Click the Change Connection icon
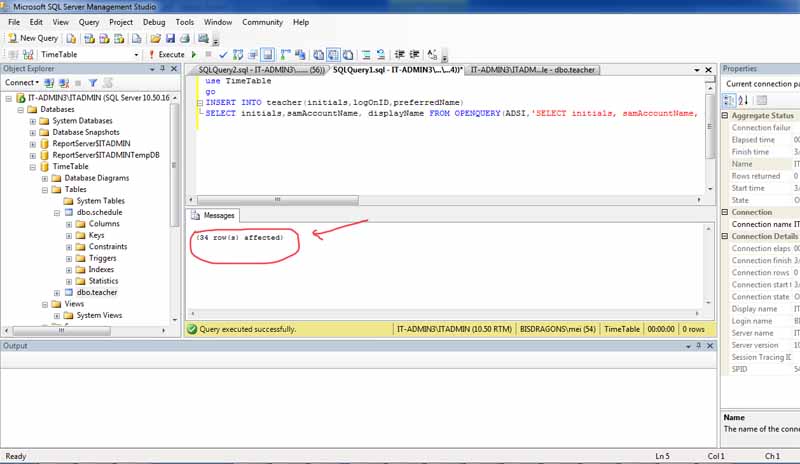Image resolution: width=800 pixels, height=464 pixels. [28, 54]
